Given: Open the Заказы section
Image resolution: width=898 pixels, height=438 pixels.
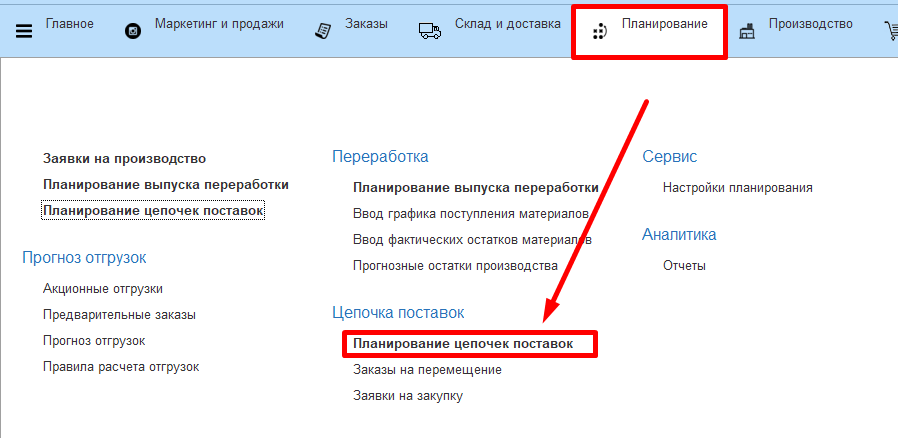Looking at the screenshot, I should 366,24.
